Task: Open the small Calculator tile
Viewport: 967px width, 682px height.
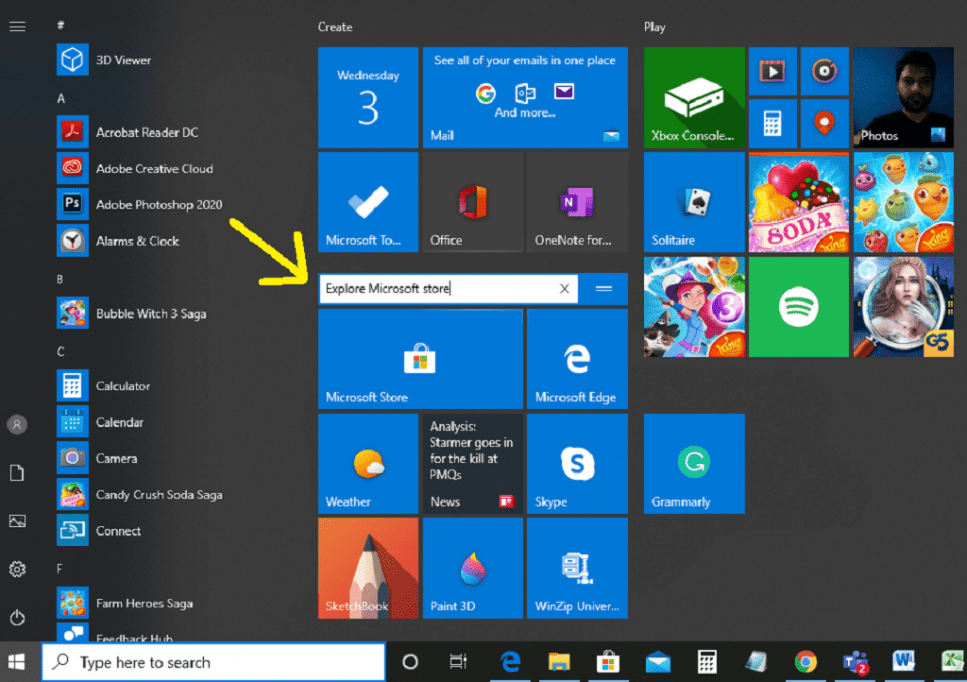Action: pyautogui.click(x=773, y=123)
